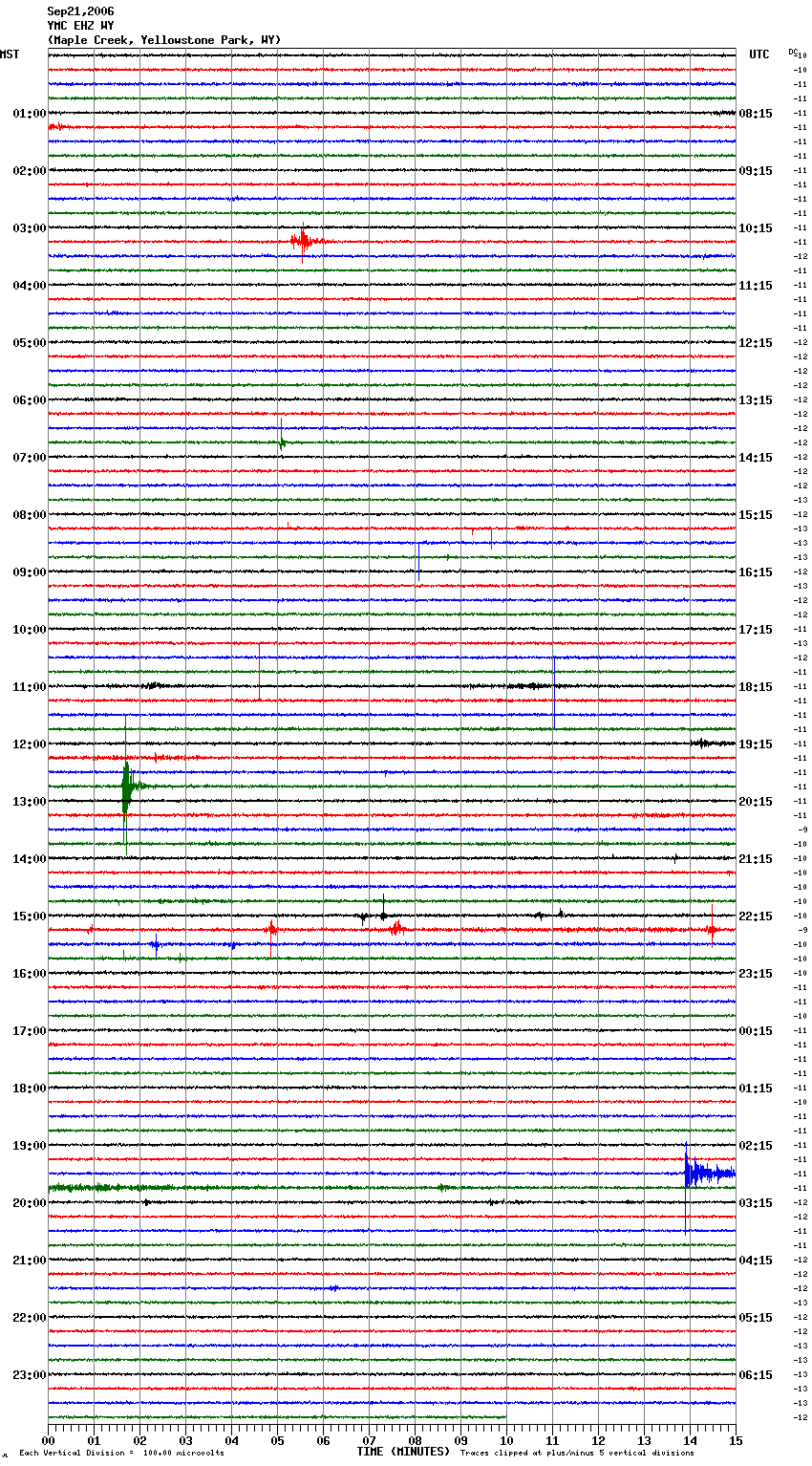This screenshot has width=812, height=1466.
Task: Click minute tick label 10 on bottom axis
Action: [506, 1440]
